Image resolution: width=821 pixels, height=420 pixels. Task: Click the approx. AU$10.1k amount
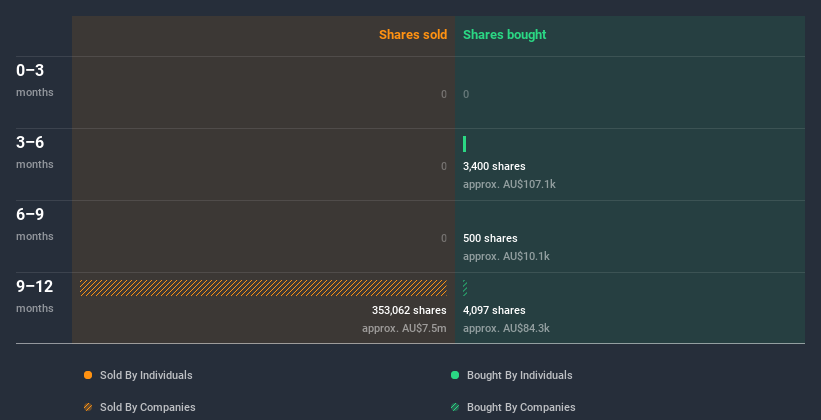click(x=506, y=257)
